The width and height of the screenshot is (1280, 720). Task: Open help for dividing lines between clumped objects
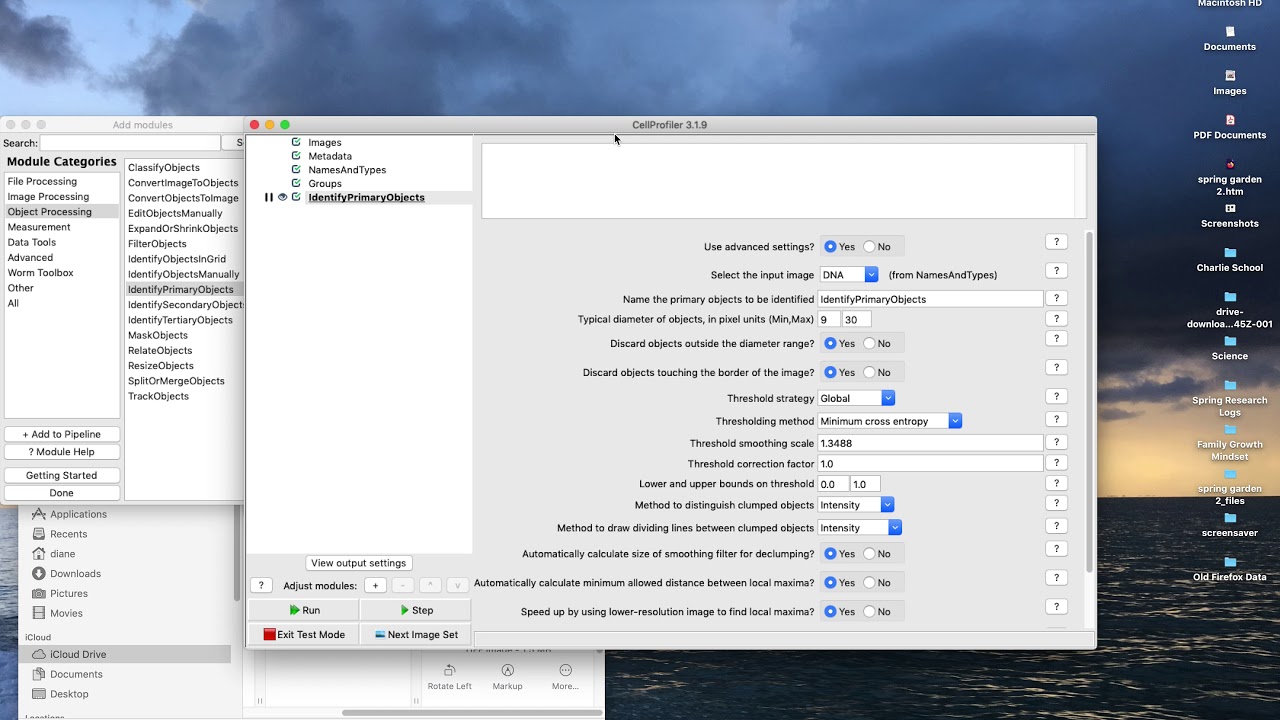click(1056, 526)
